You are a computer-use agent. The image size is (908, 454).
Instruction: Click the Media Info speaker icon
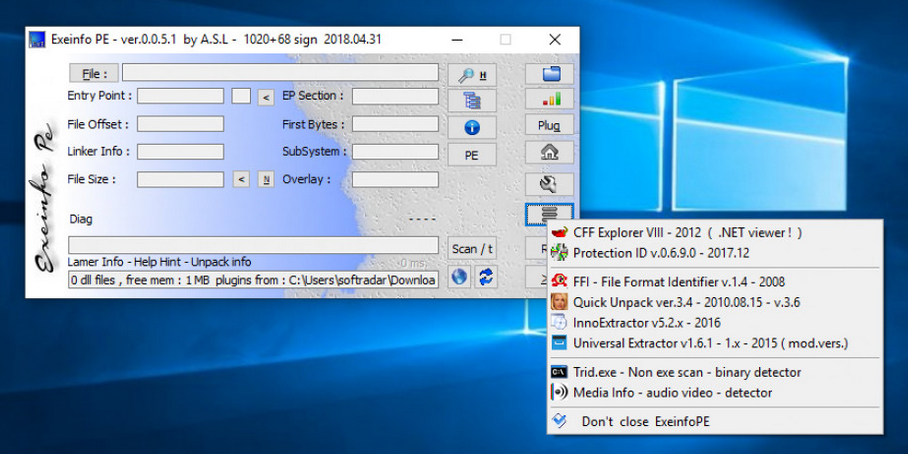559,393
